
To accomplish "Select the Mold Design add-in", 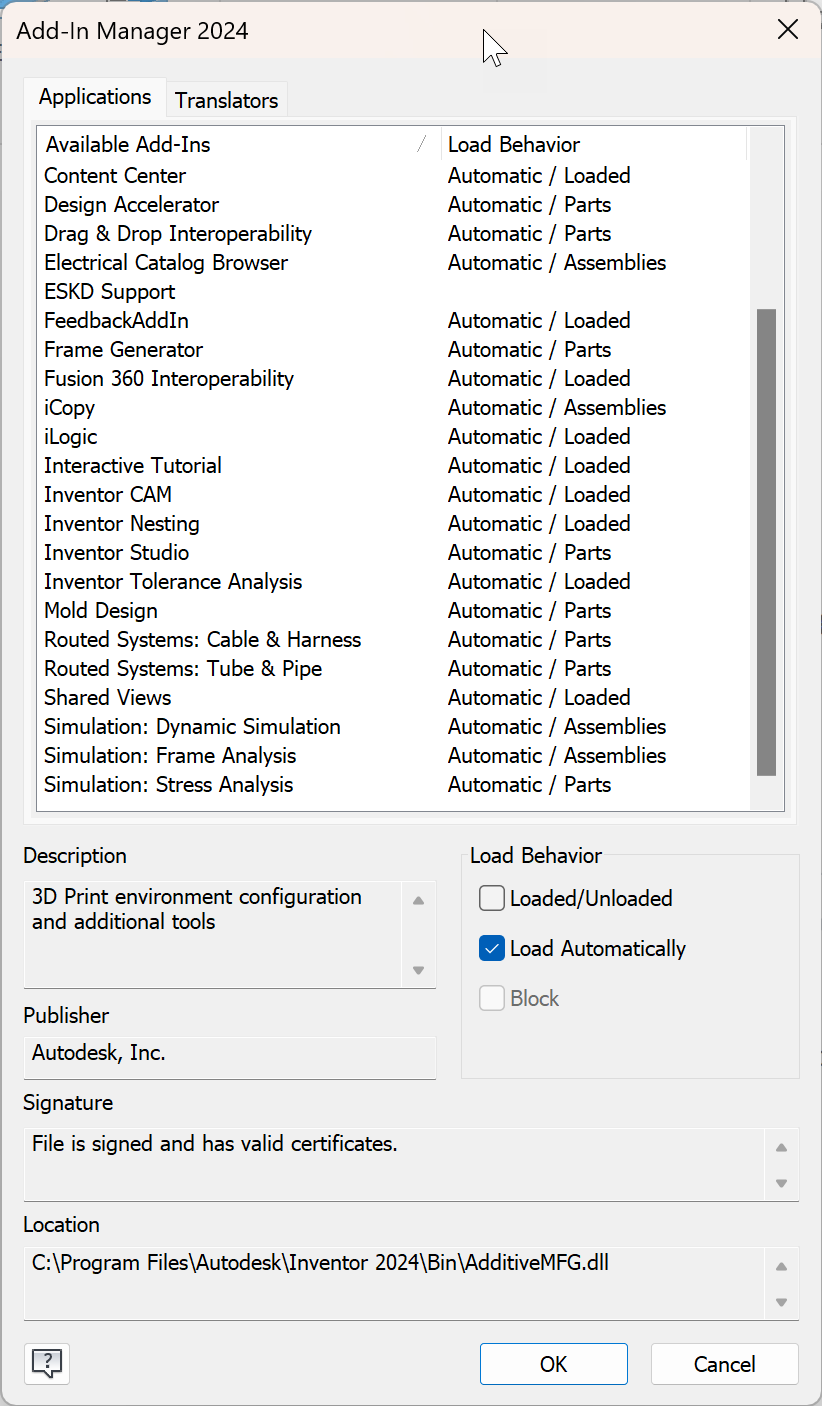I will (x=100, y=610).
